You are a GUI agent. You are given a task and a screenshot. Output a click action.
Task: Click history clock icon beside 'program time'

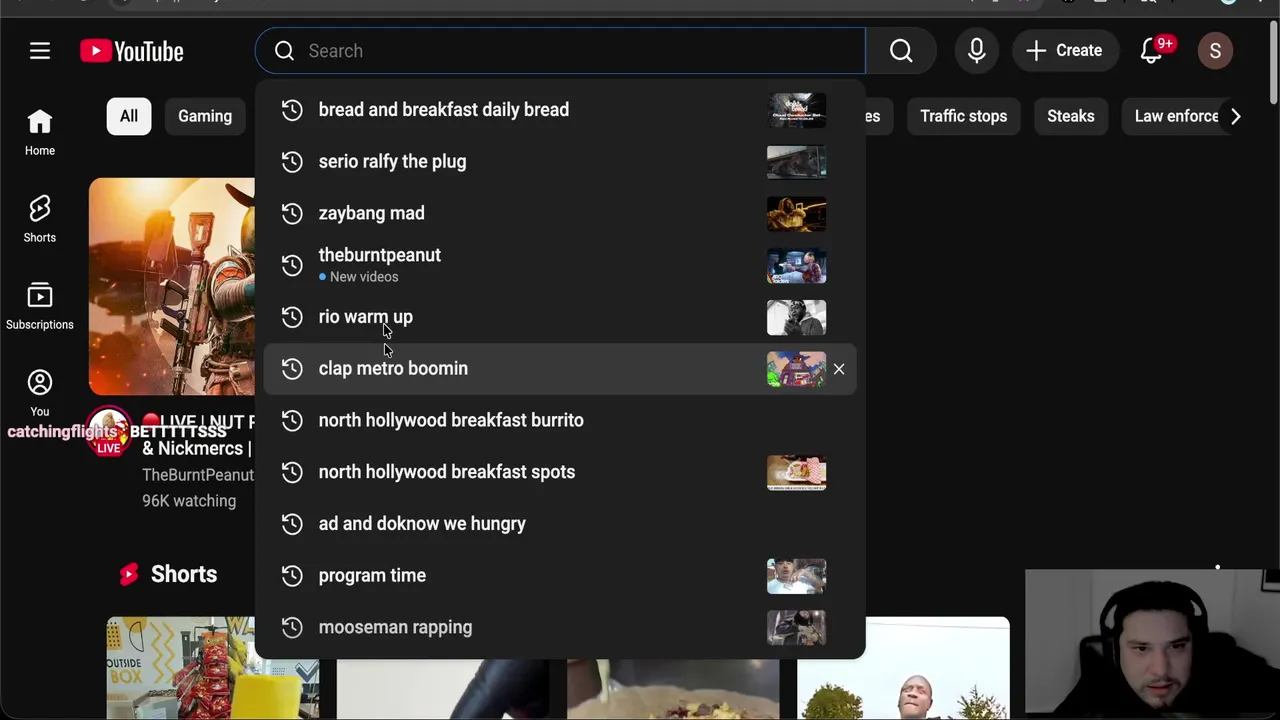292,576
